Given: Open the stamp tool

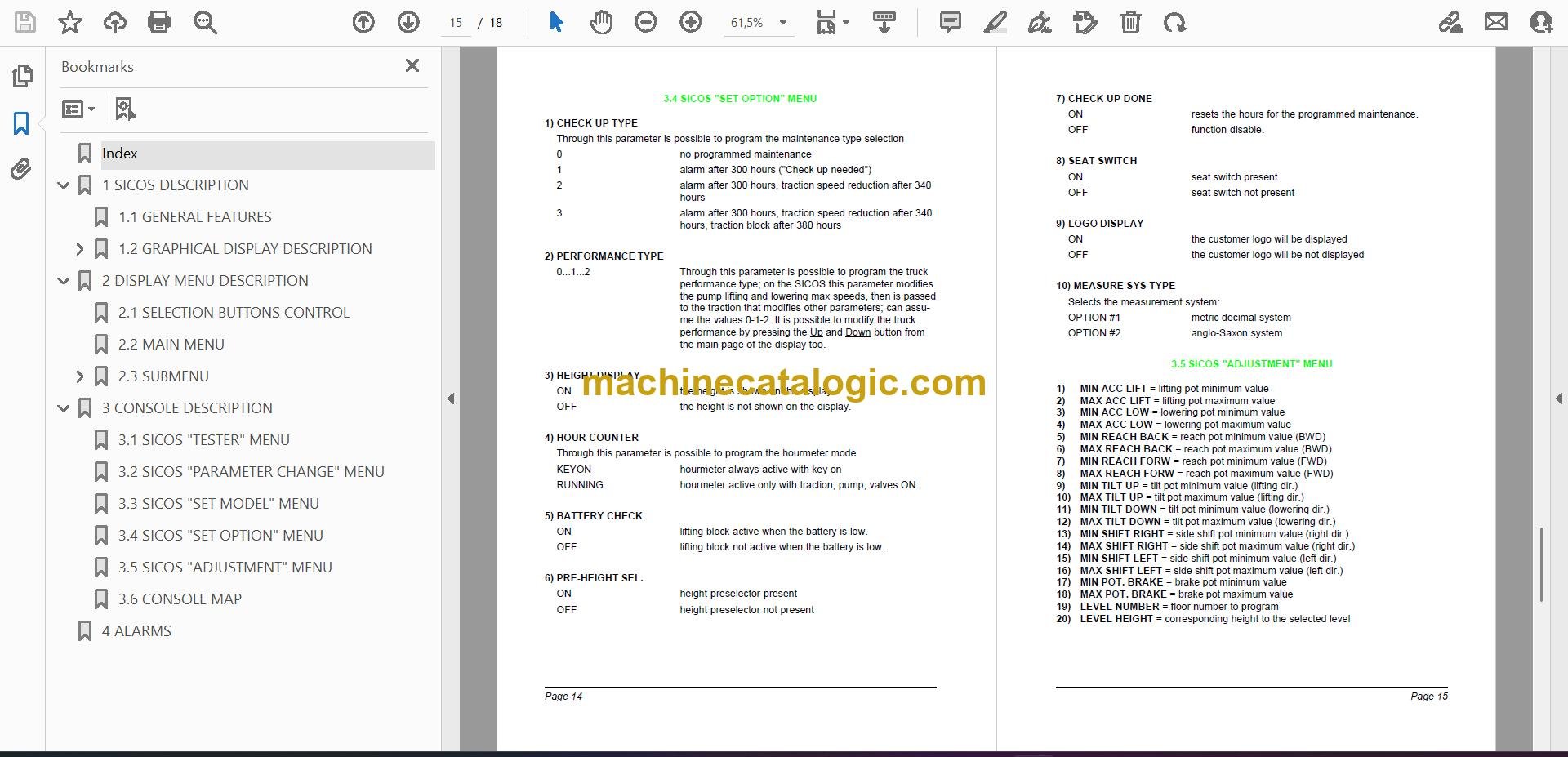Looking at the screenshot, I should [1085, 22].
